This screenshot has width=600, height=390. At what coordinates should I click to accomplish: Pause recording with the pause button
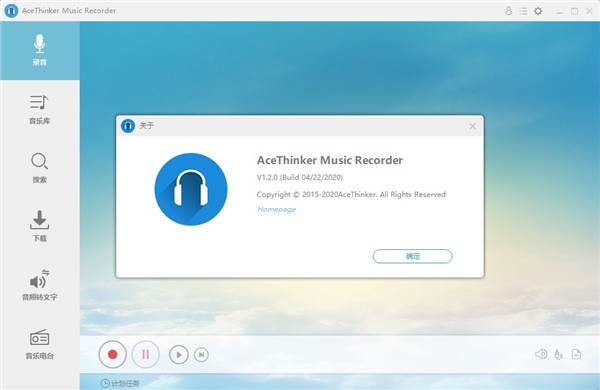tap(145, 354)
